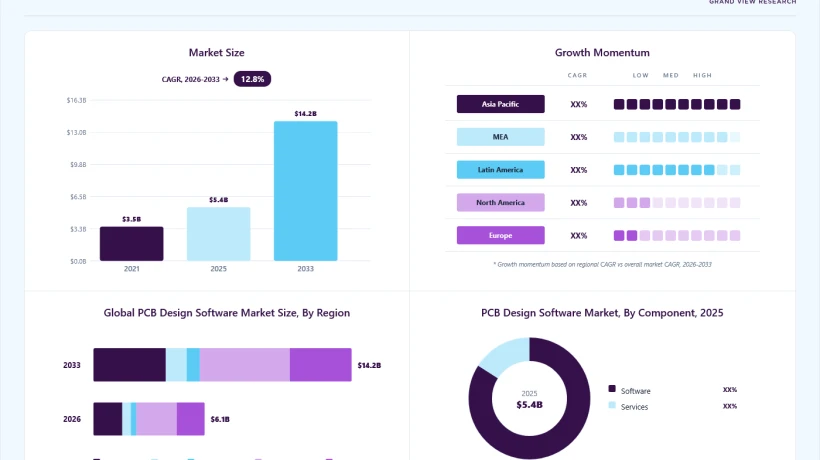820x460 pixels.
Task: Click the Software legend label
Action: click(x=635, y=391)
